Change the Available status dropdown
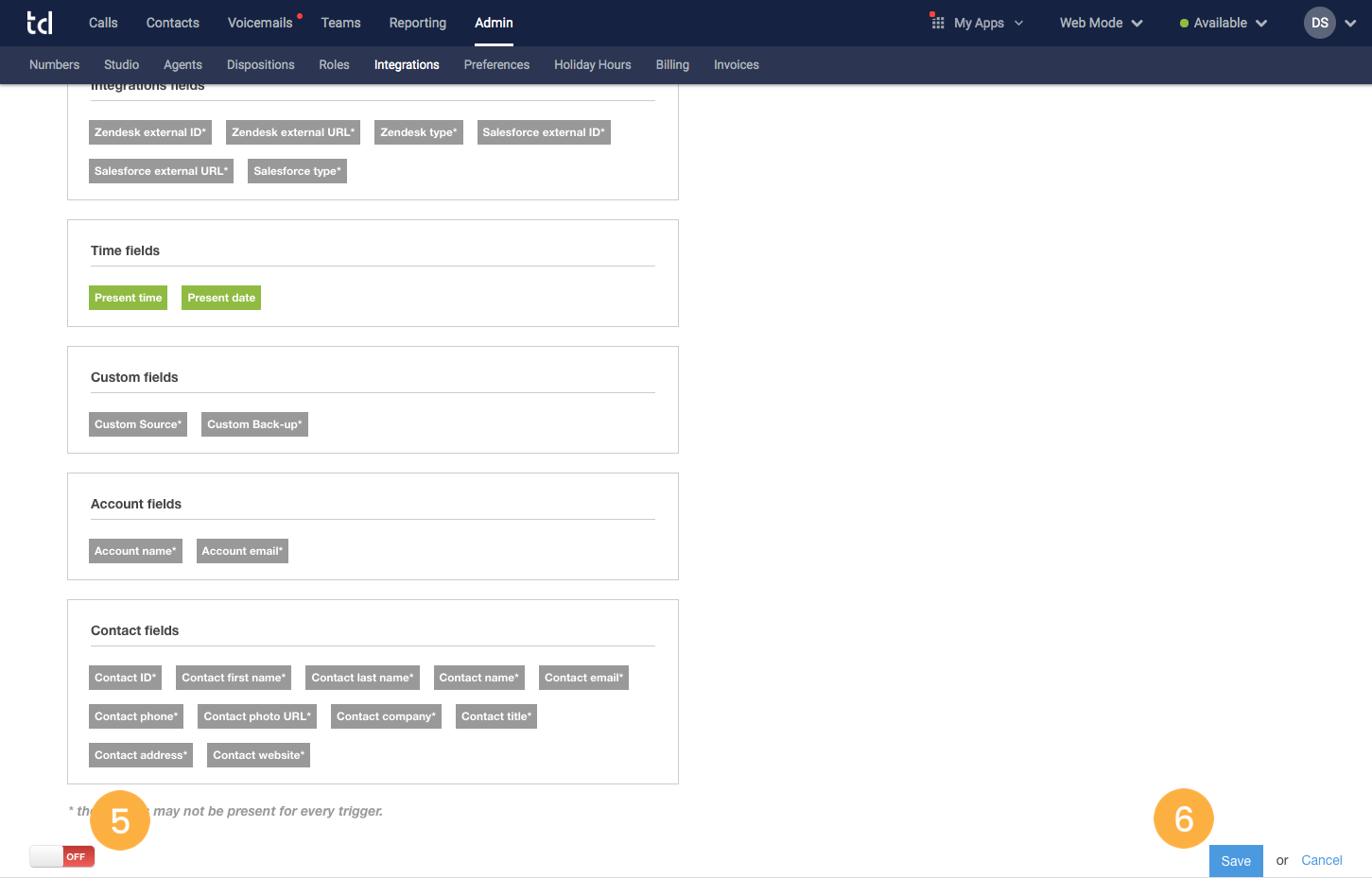Image resolution: width=1372 pixels, height=878 pixels. [x=1223, y=23]
